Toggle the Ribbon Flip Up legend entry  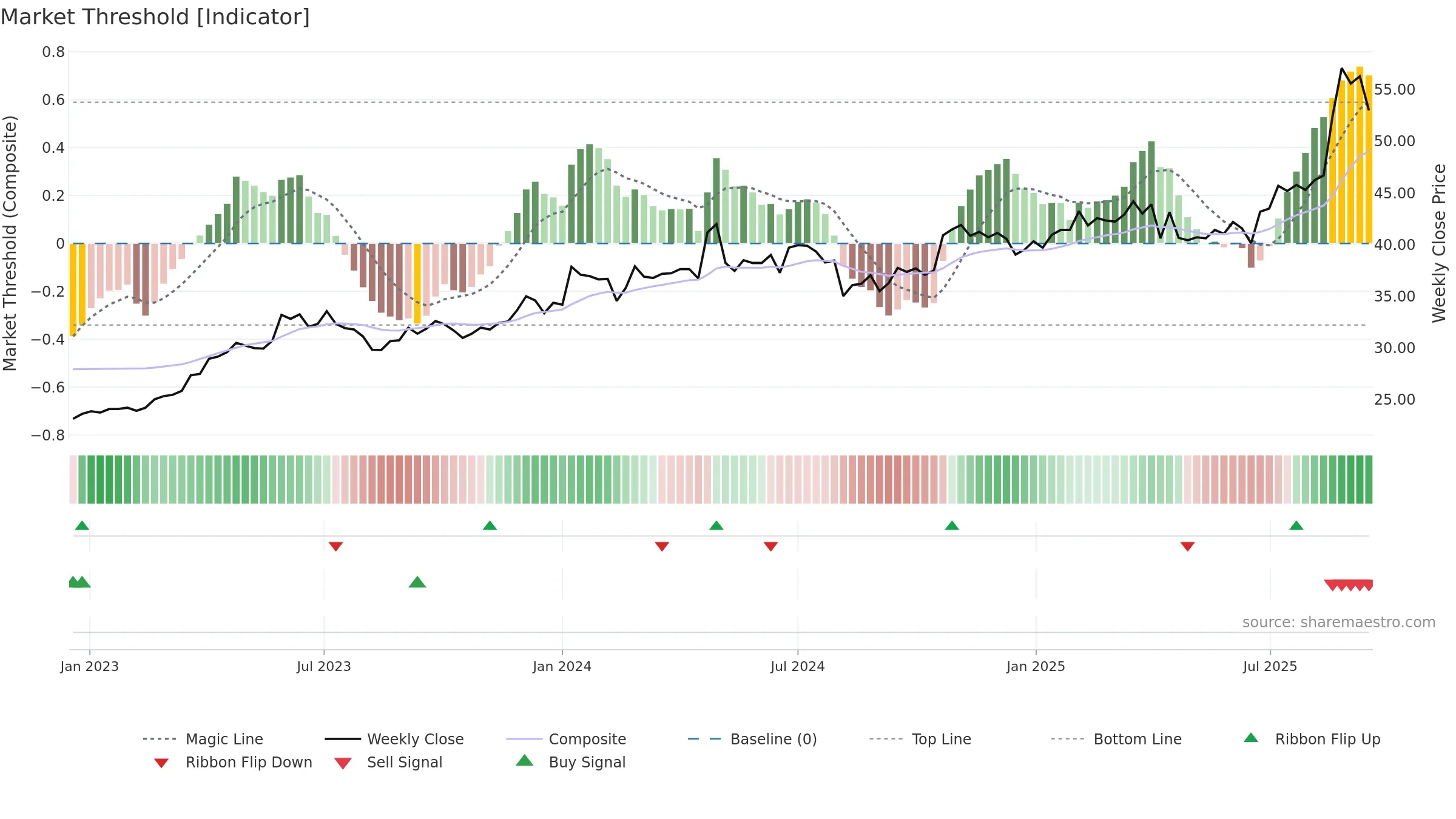click(x=1312, y=739)
